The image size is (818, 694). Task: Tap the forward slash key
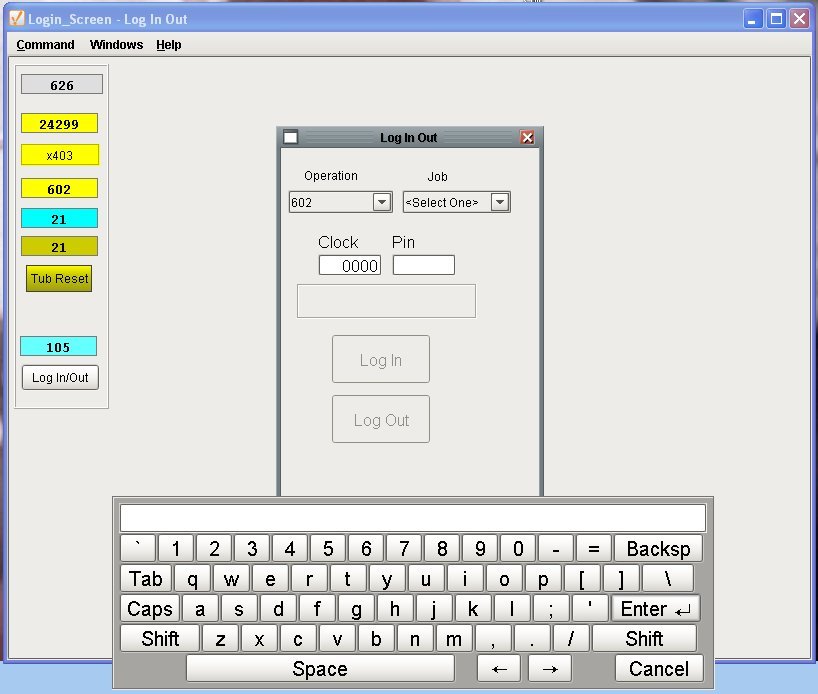pyautogui.click(x=571, y=639)
